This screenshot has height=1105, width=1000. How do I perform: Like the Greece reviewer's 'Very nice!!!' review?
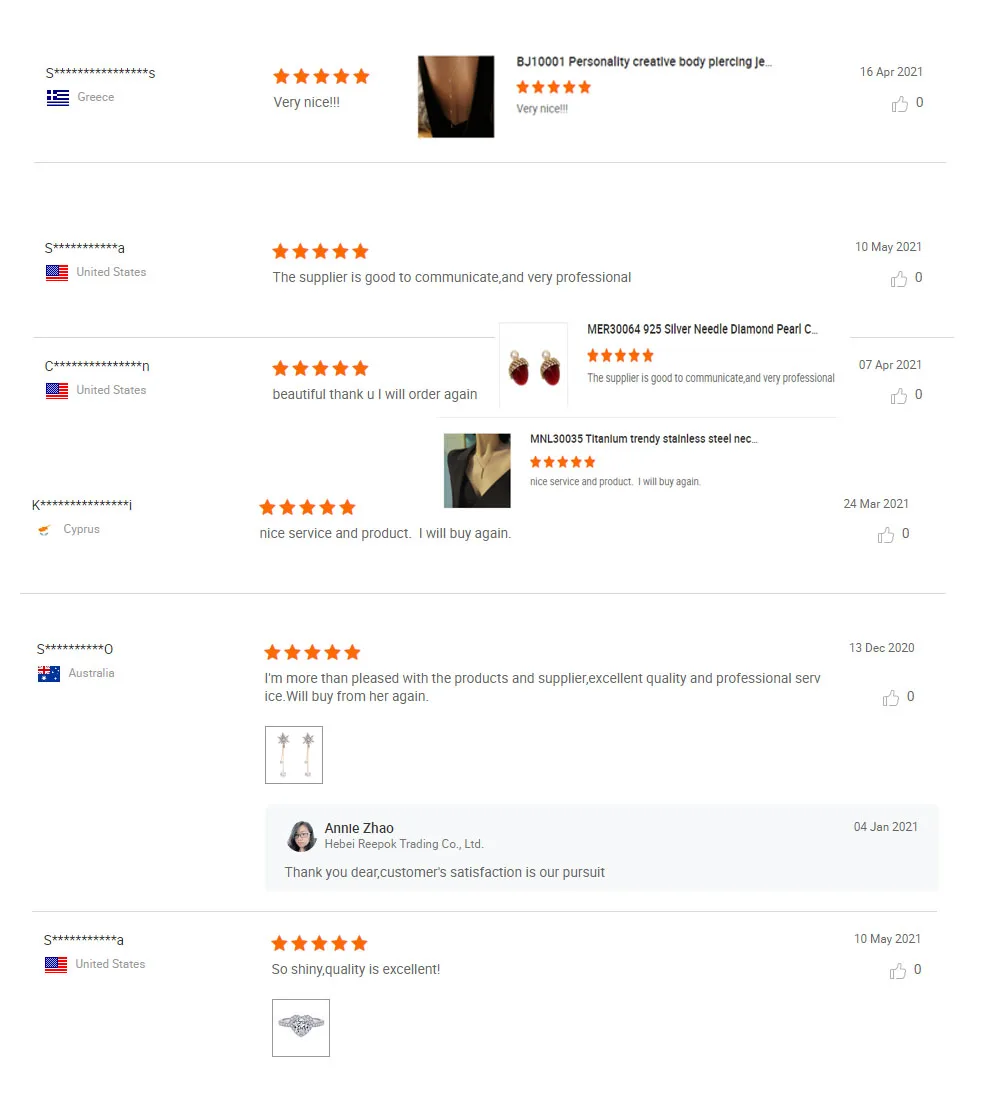coord(899,104)
